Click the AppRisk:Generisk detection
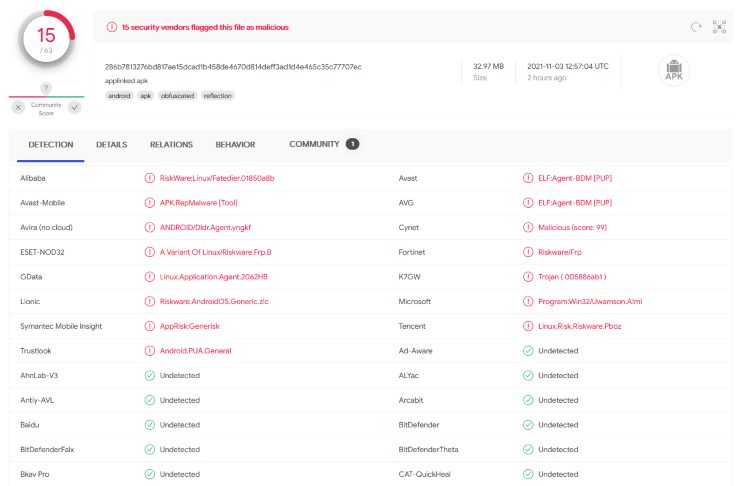This screenshot has width=750, height=486. [x=190, y=326]
